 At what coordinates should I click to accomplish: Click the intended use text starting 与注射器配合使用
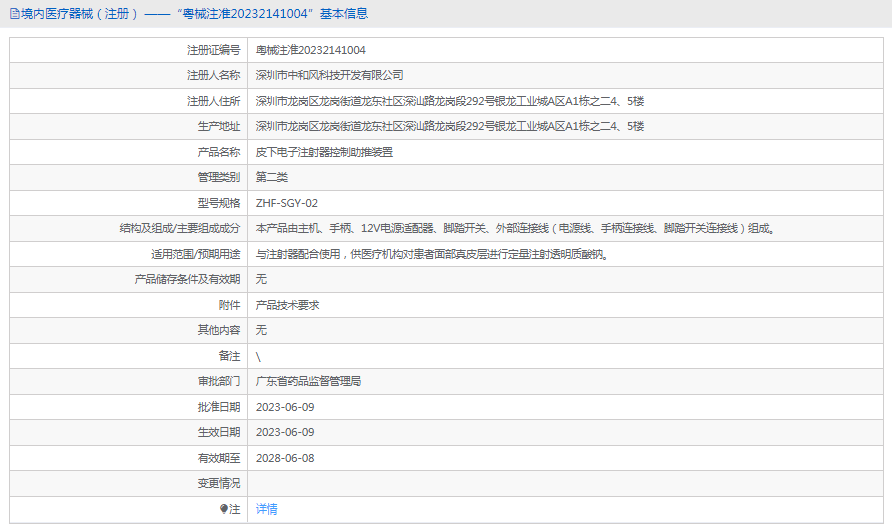pos(432,254)
